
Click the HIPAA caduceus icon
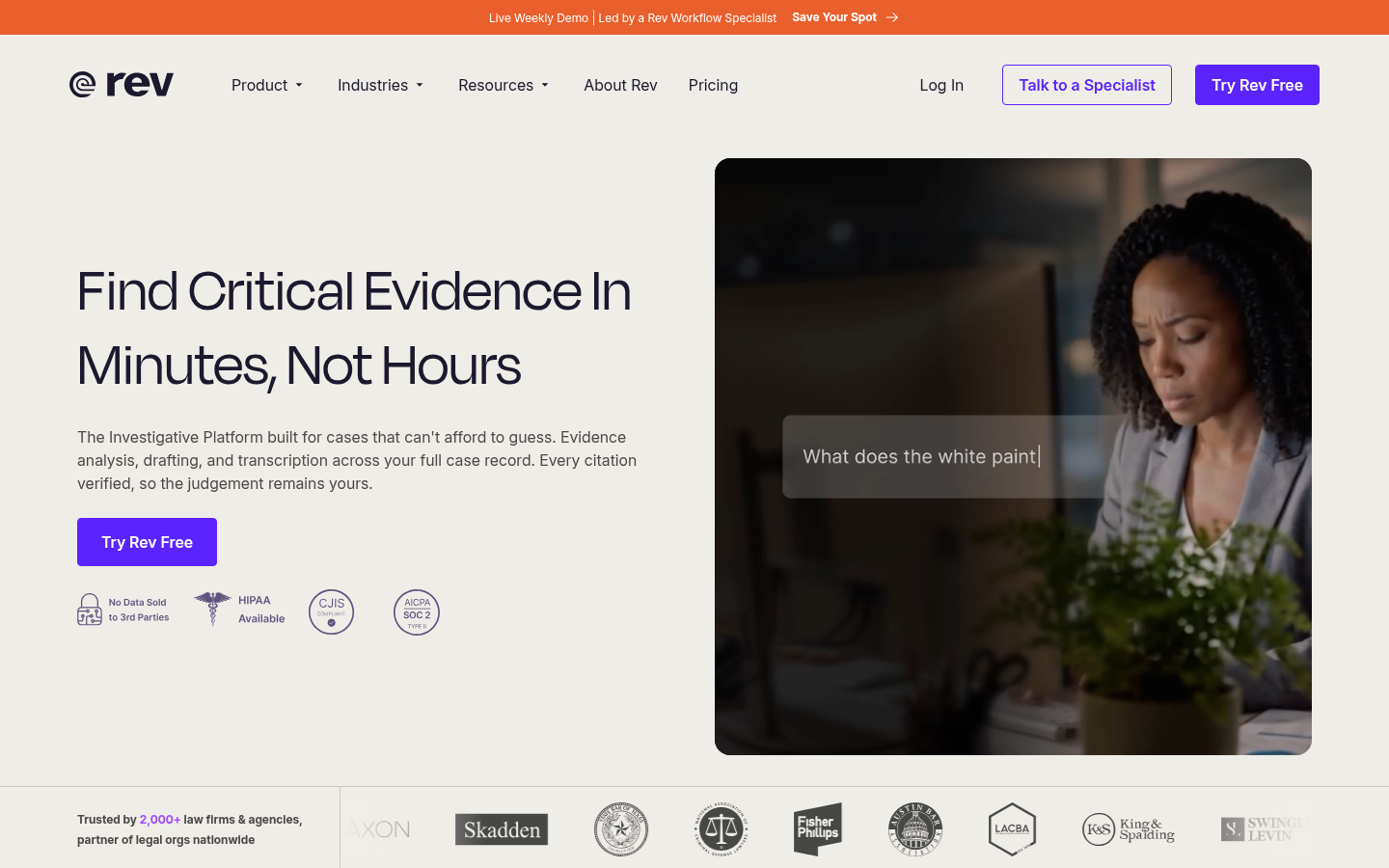(212, 609)
